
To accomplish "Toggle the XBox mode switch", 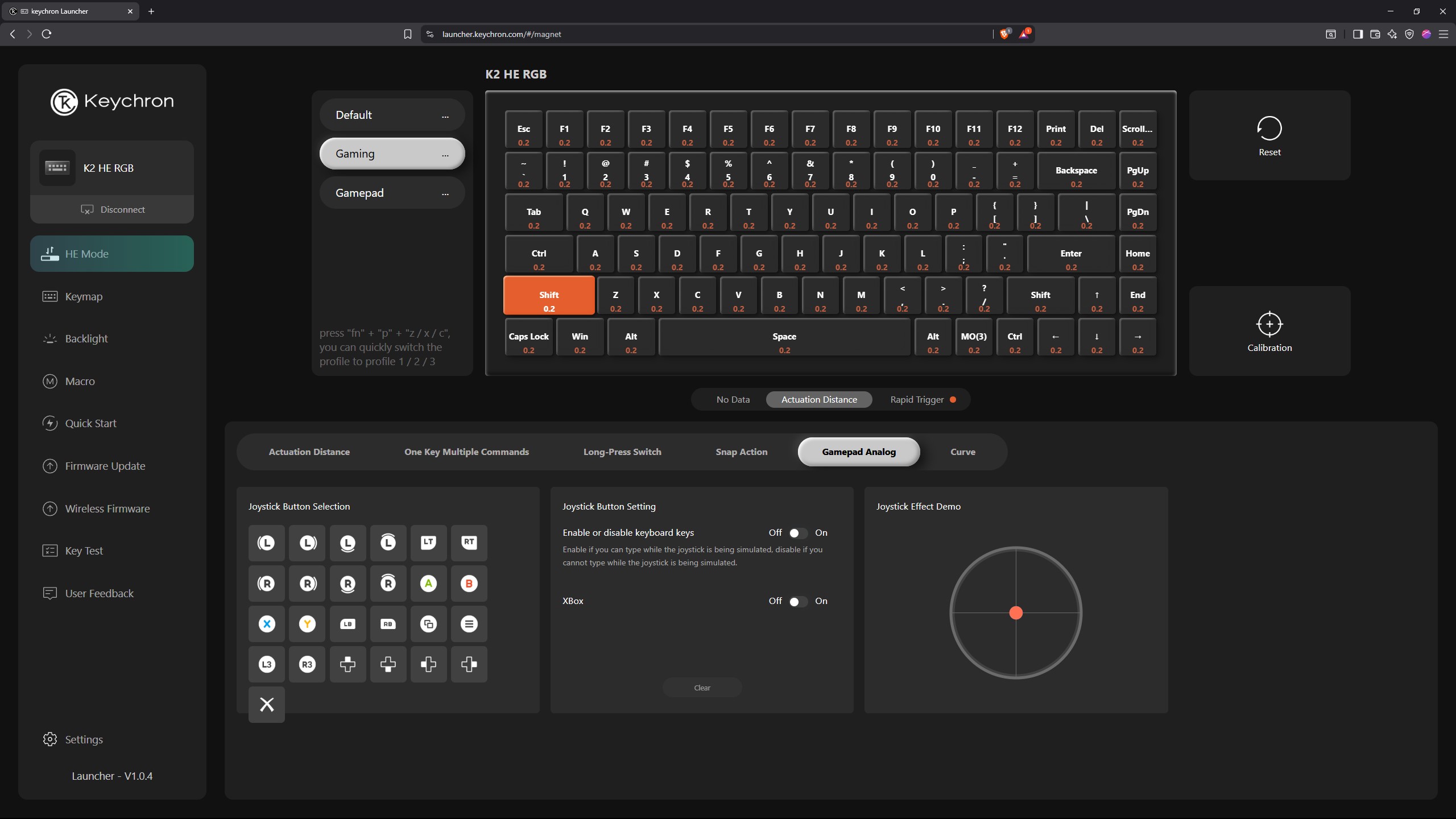I will click(x=797, y=601).
